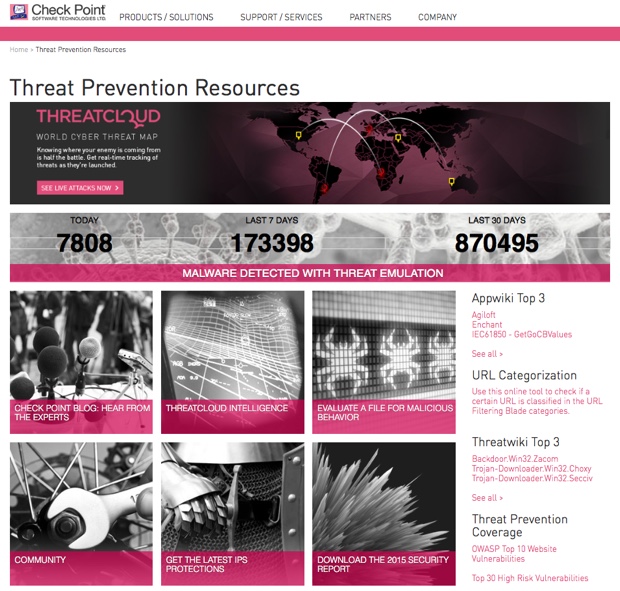Image resolution: width=620 pixels, height=591 pixels.
Task: Open the Enchant Appwiki link
Action: 487,325
